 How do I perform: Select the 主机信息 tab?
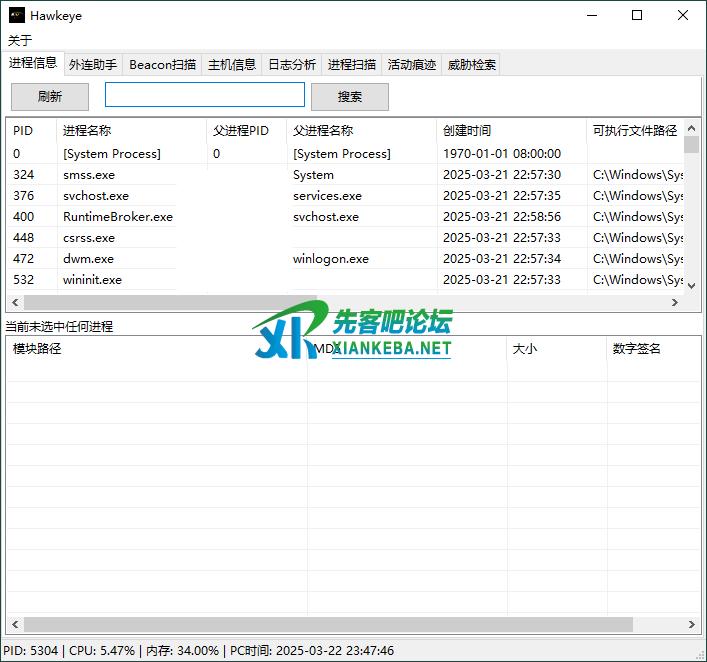[232, 65]
